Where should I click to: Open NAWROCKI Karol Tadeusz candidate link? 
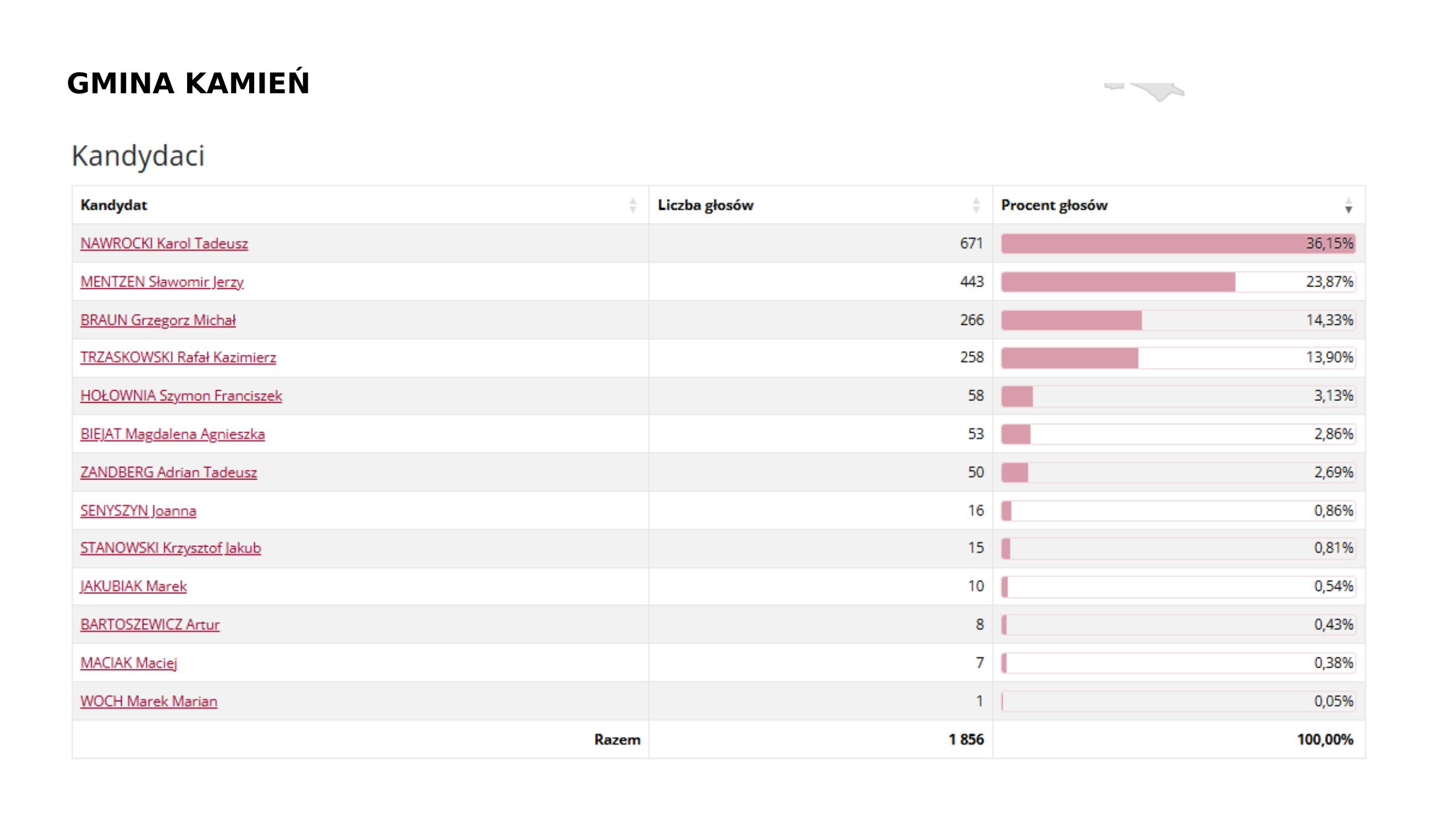click(x=164, y=243)
